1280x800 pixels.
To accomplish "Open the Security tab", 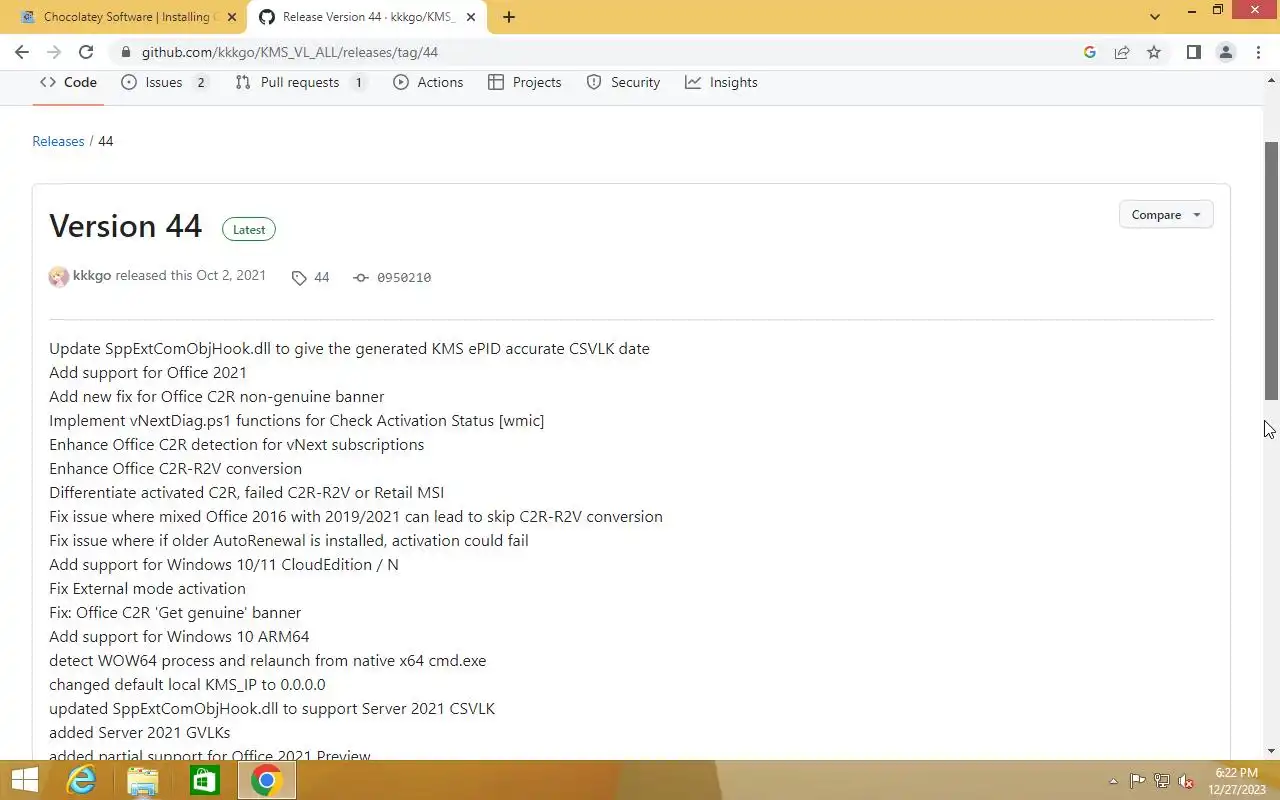I will [623, 83].
